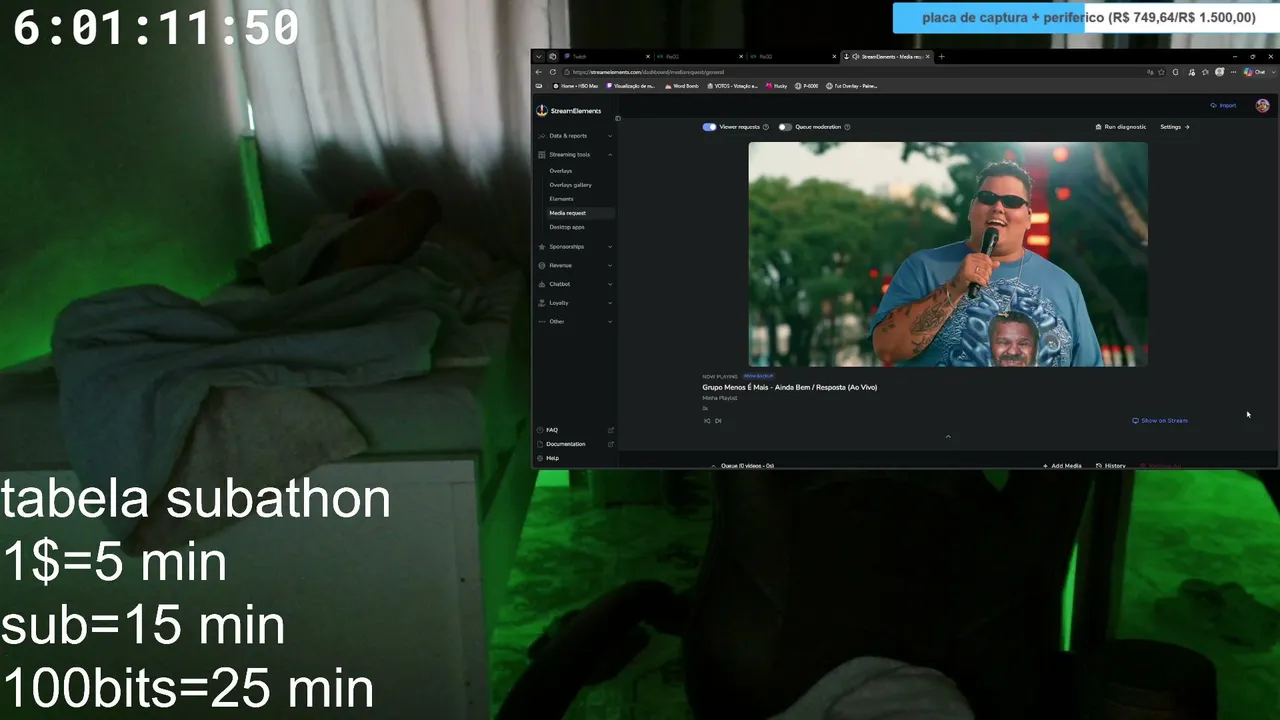1280x720 pixels.
Task: Open the Overlays gallery menu item
Action: (x=570, y=185)
